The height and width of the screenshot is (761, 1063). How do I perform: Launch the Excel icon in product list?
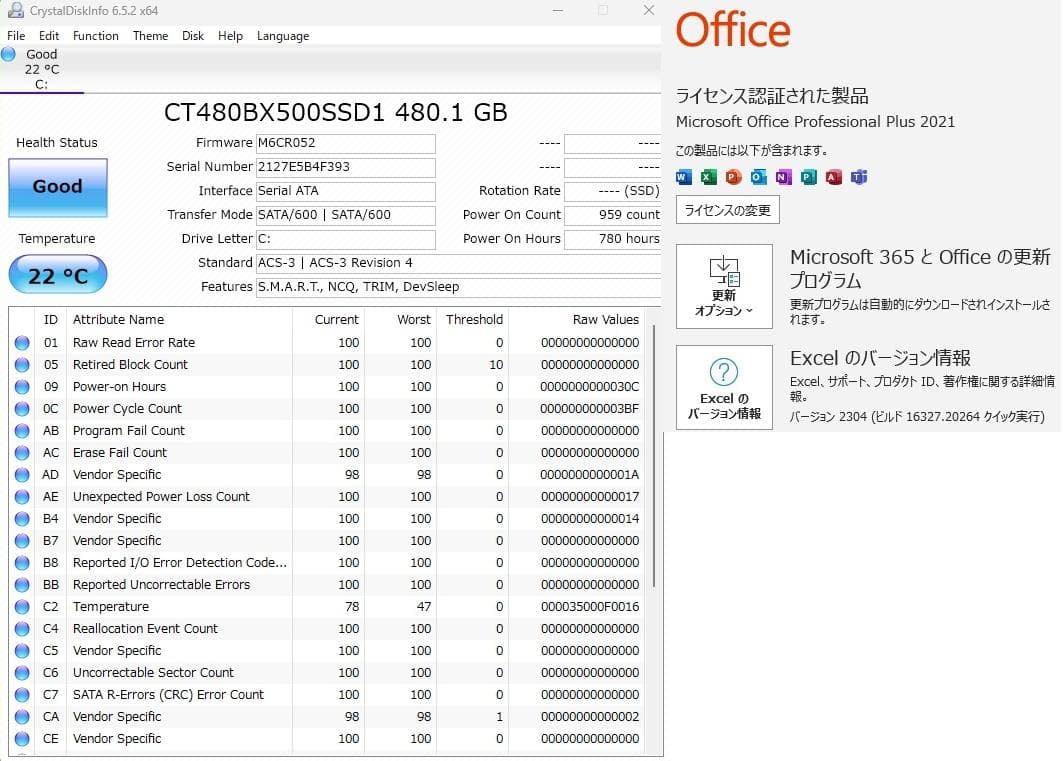point(707,176)
